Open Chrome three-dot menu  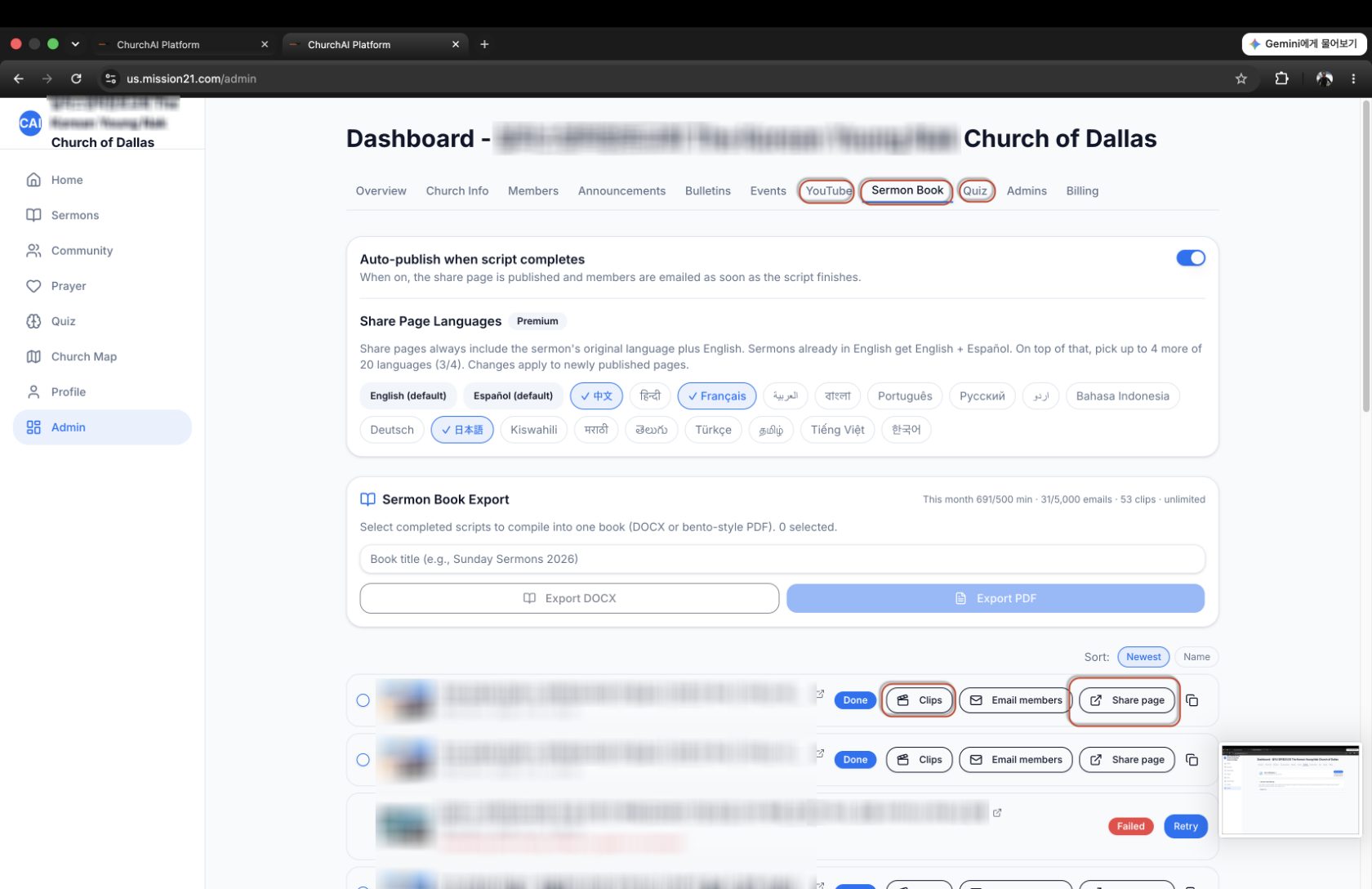pos(1353,78)
